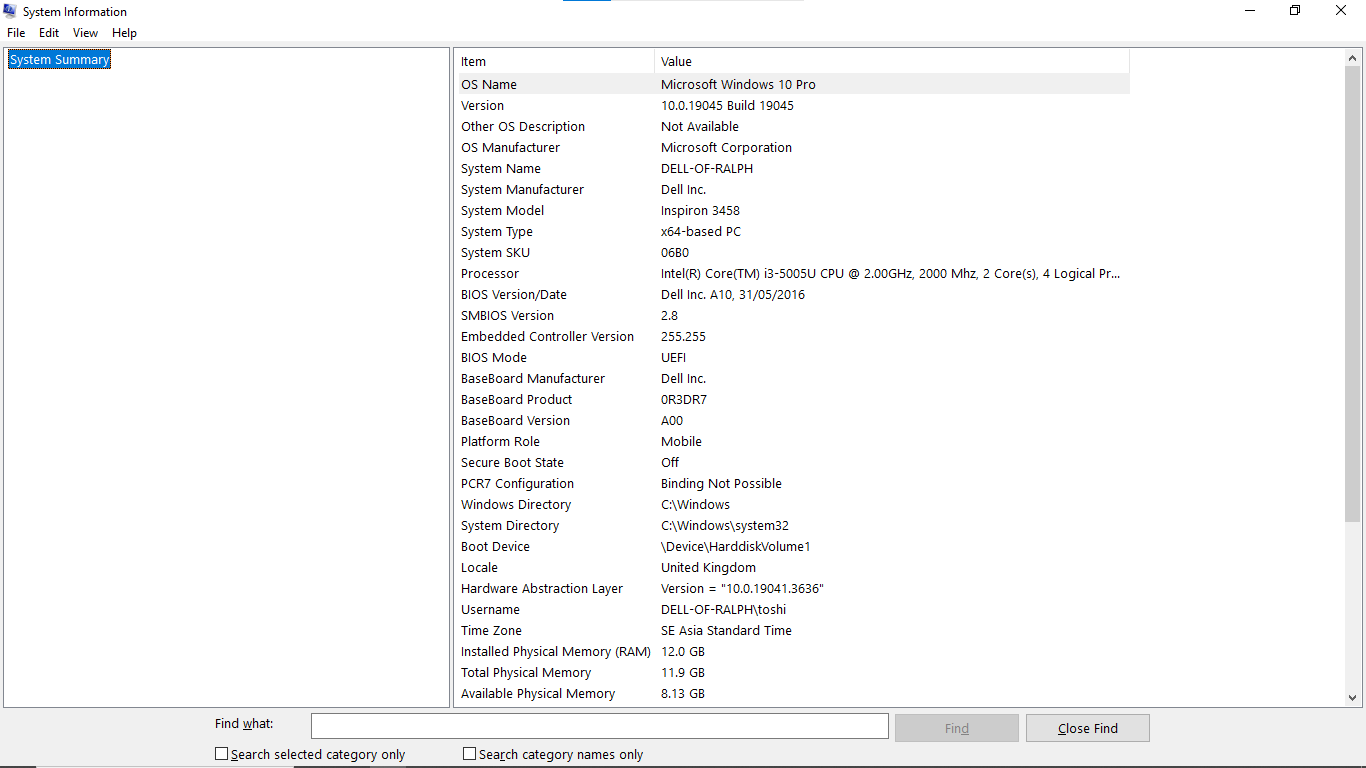Open the Edit menu

point(49,33)
